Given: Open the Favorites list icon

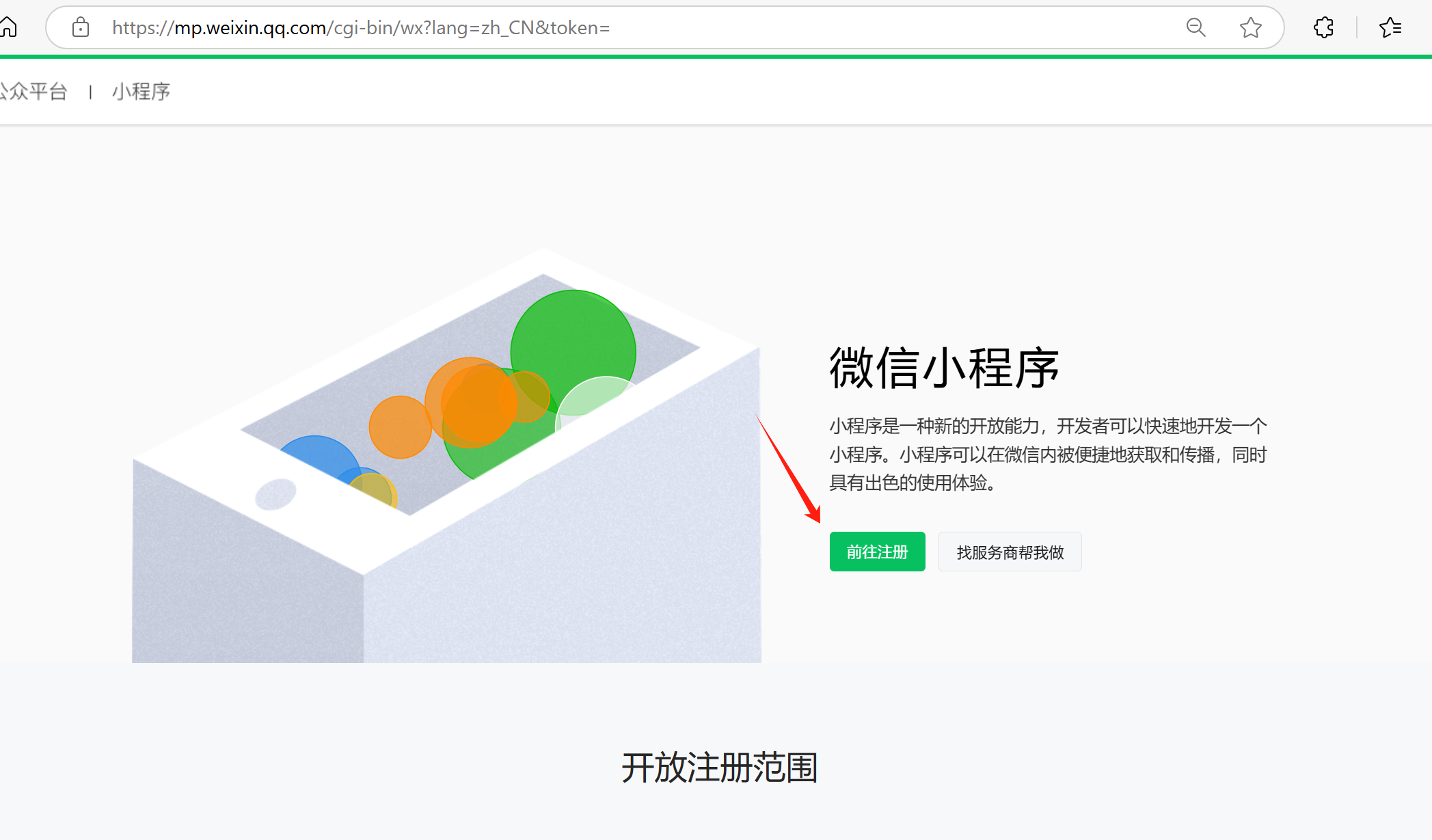Looking at the screenshot, I should (x=1390, y=27).
